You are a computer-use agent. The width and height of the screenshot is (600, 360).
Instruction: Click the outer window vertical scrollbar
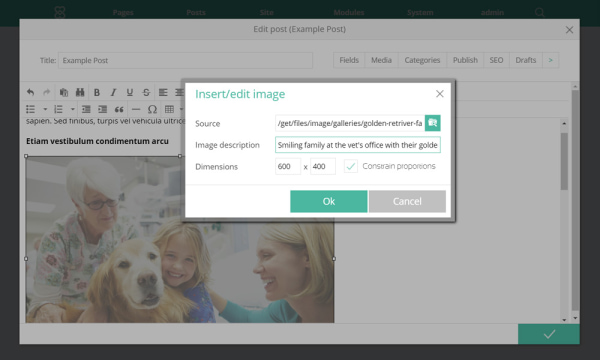point(575,199)
